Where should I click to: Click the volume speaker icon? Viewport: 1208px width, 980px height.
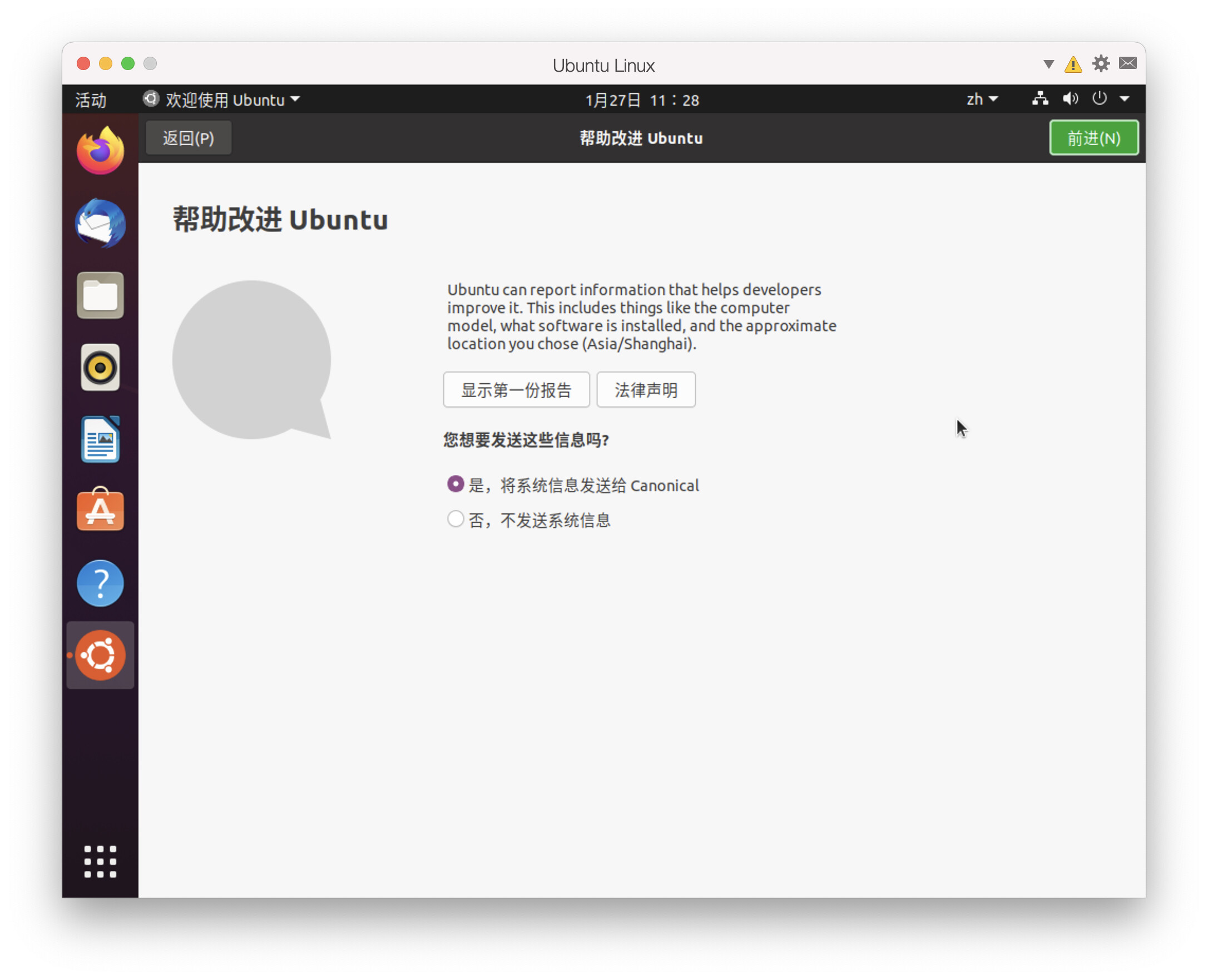point(1070,99)
